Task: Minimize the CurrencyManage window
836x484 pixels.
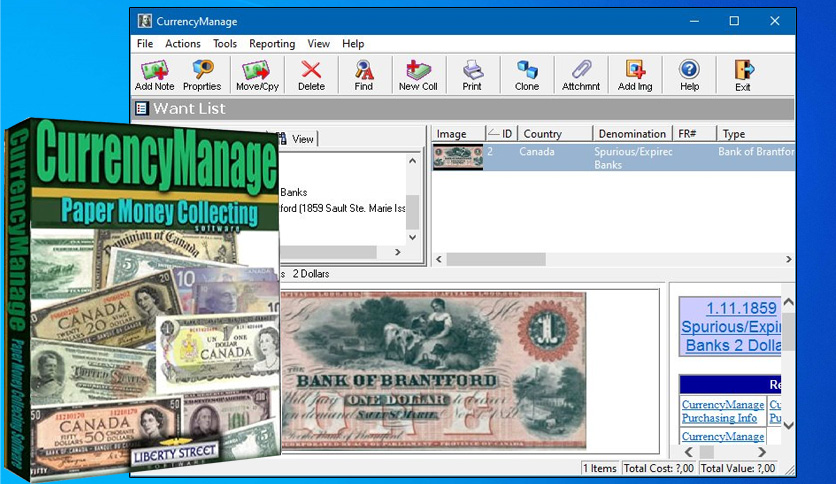Action: tap(694, 21)
